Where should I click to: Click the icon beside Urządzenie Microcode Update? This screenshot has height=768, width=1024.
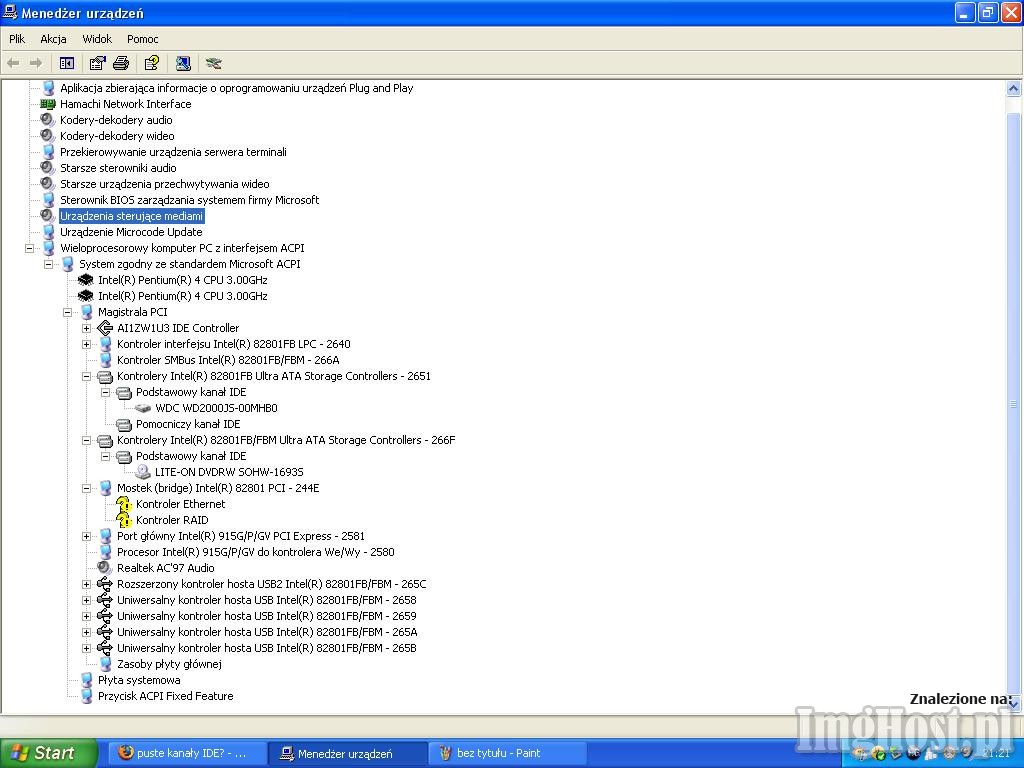pyautogui.click(x=48, y=232)
